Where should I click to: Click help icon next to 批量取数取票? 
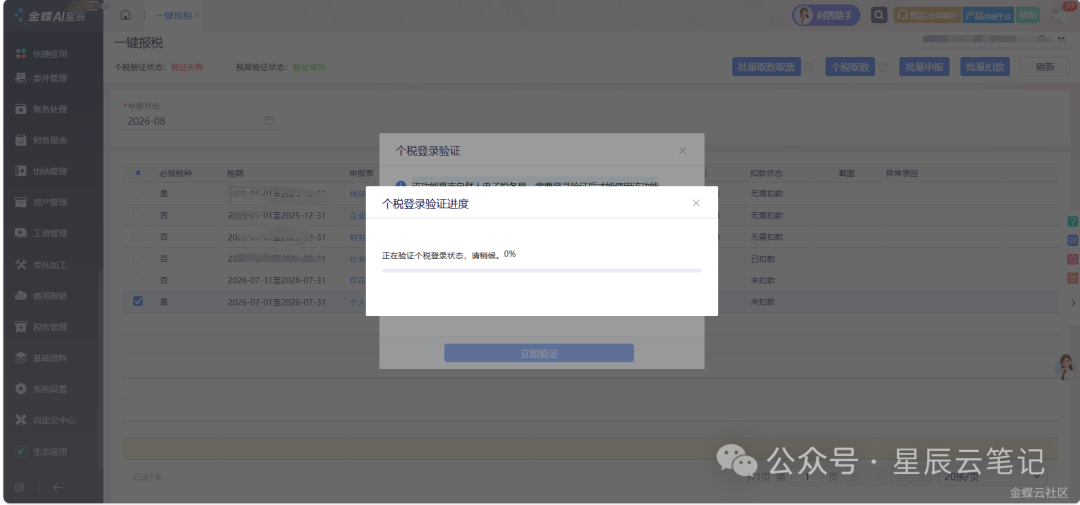tap(809, 68)
